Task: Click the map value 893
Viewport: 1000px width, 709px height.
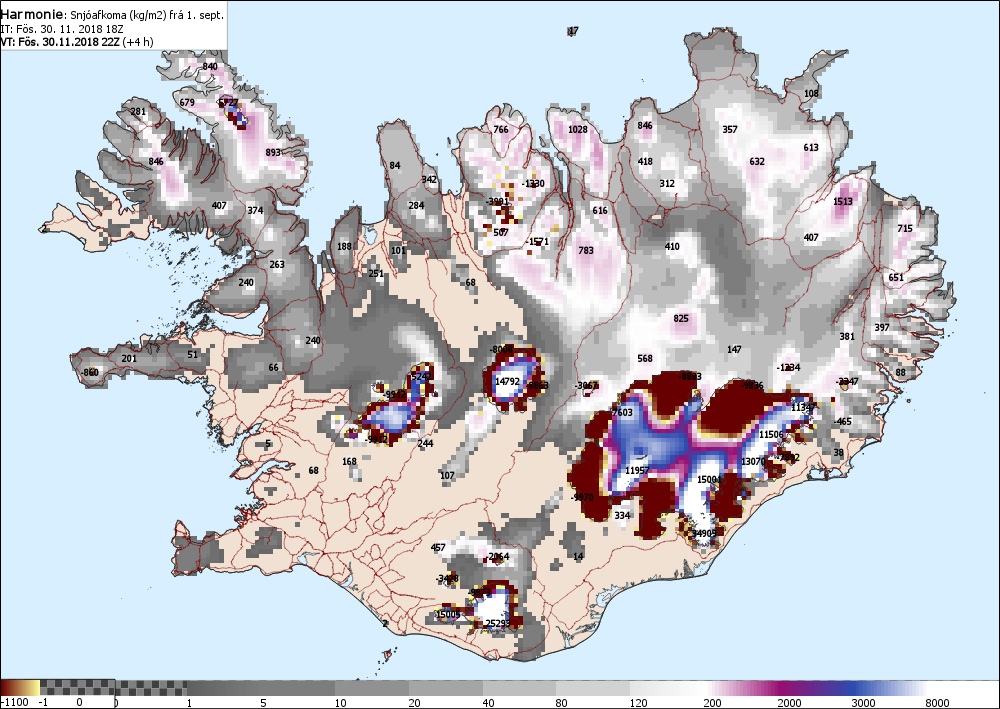Action: pos(273,152)
